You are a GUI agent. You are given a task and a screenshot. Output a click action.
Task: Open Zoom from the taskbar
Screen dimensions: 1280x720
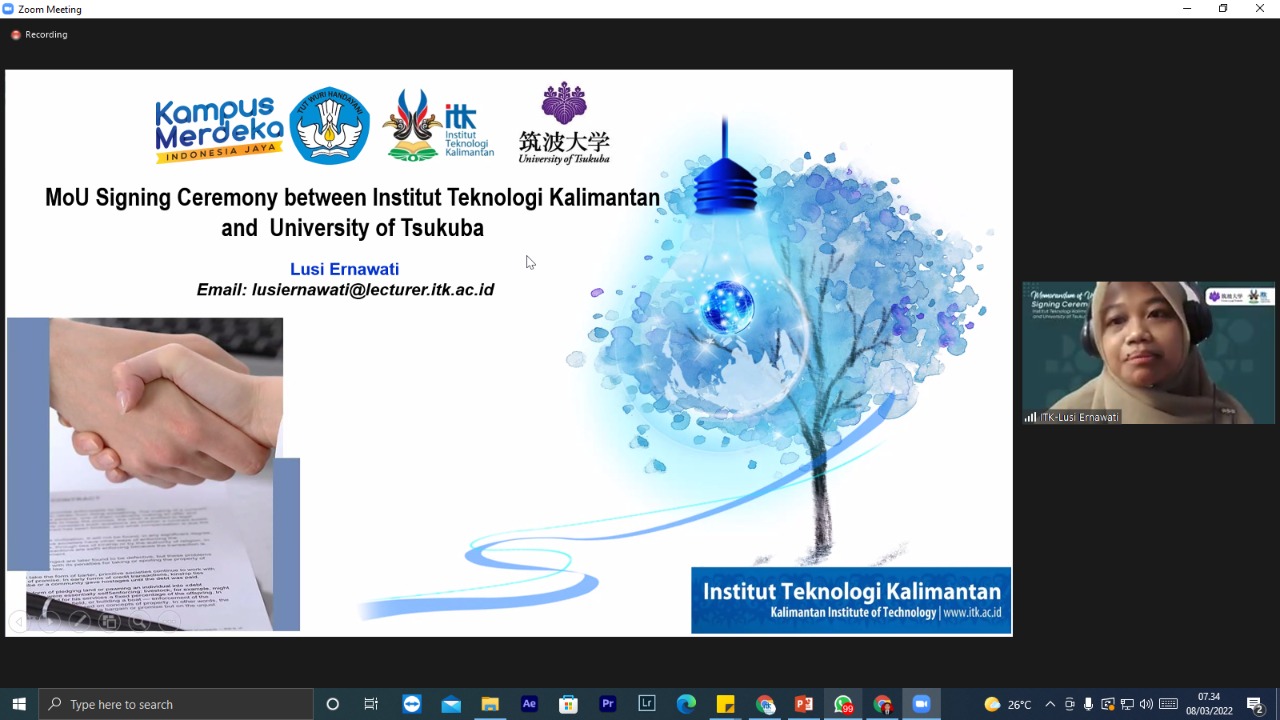pyautogui.click(x=921, y=704)
